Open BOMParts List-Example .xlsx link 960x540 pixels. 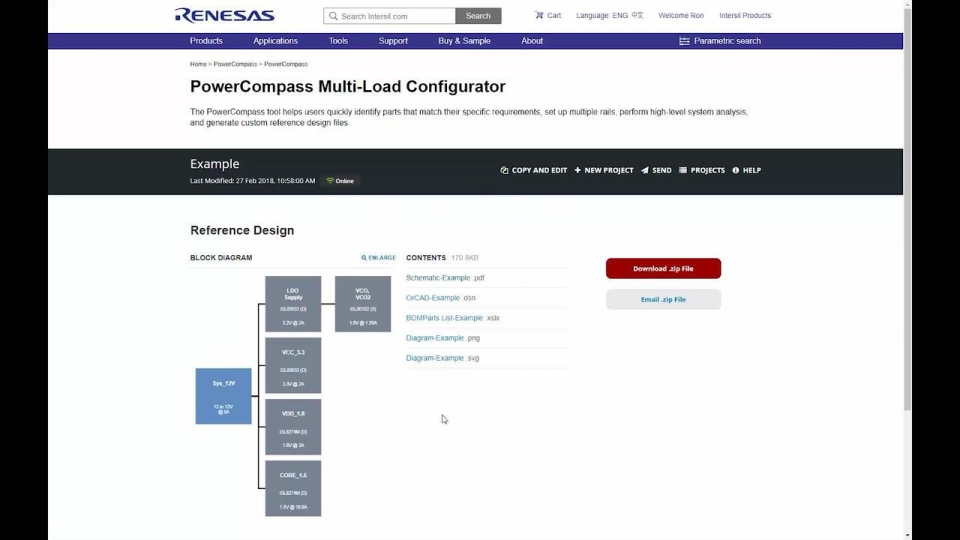(452, 318)
